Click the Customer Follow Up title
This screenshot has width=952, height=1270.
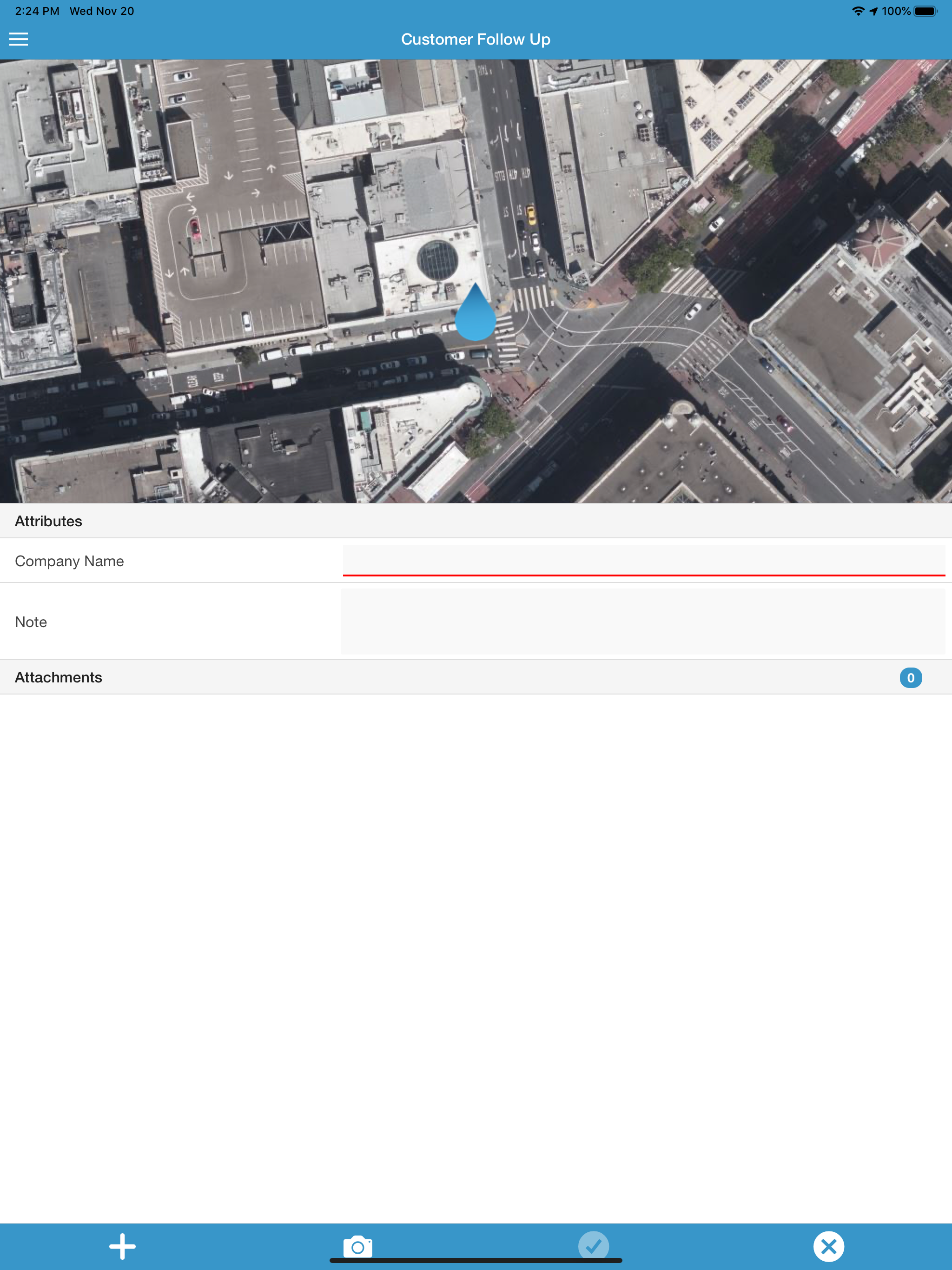[476, 39]
